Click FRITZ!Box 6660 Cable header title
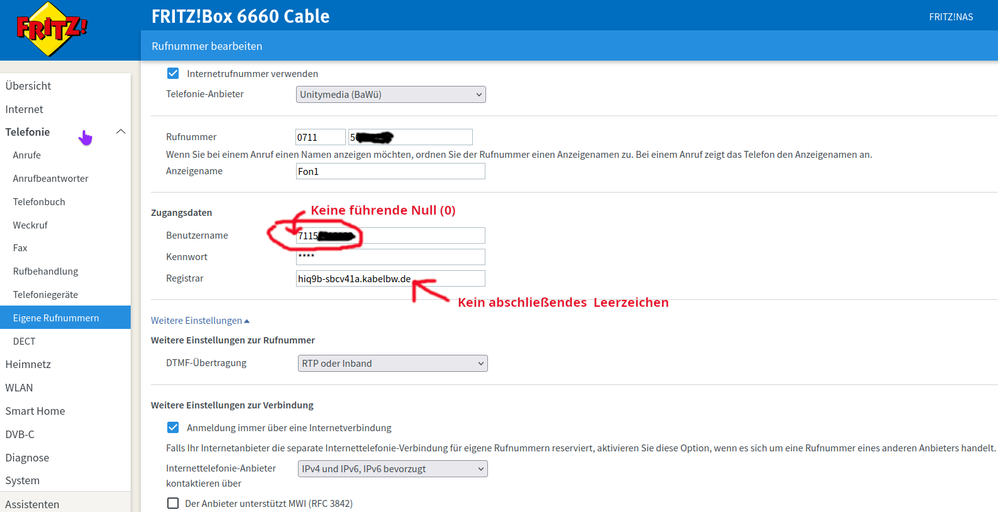This screenshot has width=998, height=512. [x=241, y=16]
